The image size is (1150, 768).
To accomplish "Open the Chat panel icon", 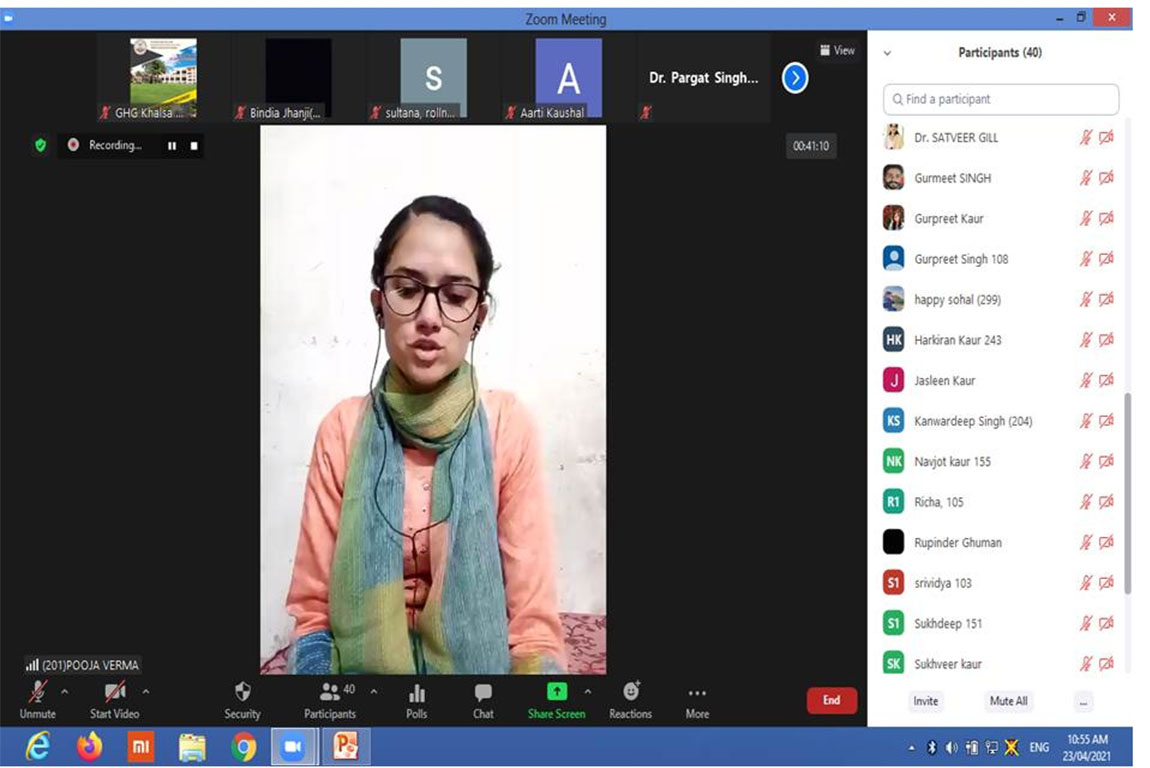I will point(483,692).
